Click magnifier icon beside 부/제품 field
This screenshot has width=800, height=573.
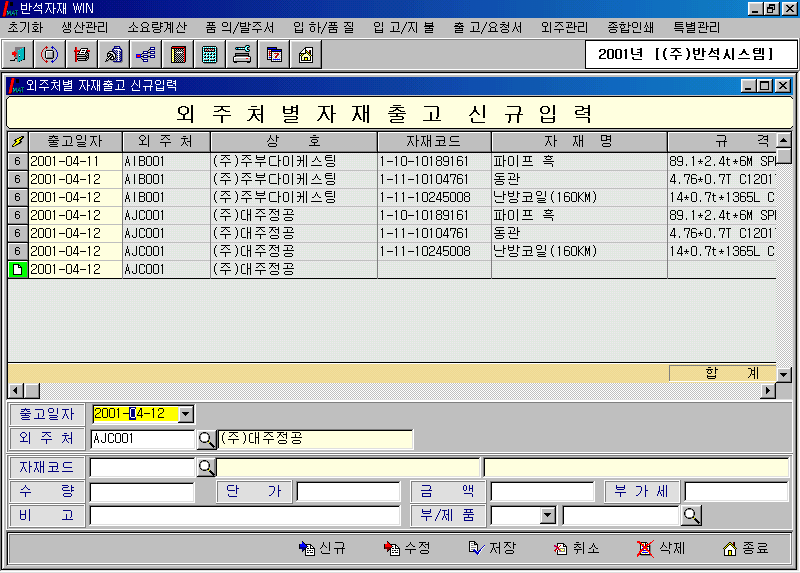(x=691, y=515)
